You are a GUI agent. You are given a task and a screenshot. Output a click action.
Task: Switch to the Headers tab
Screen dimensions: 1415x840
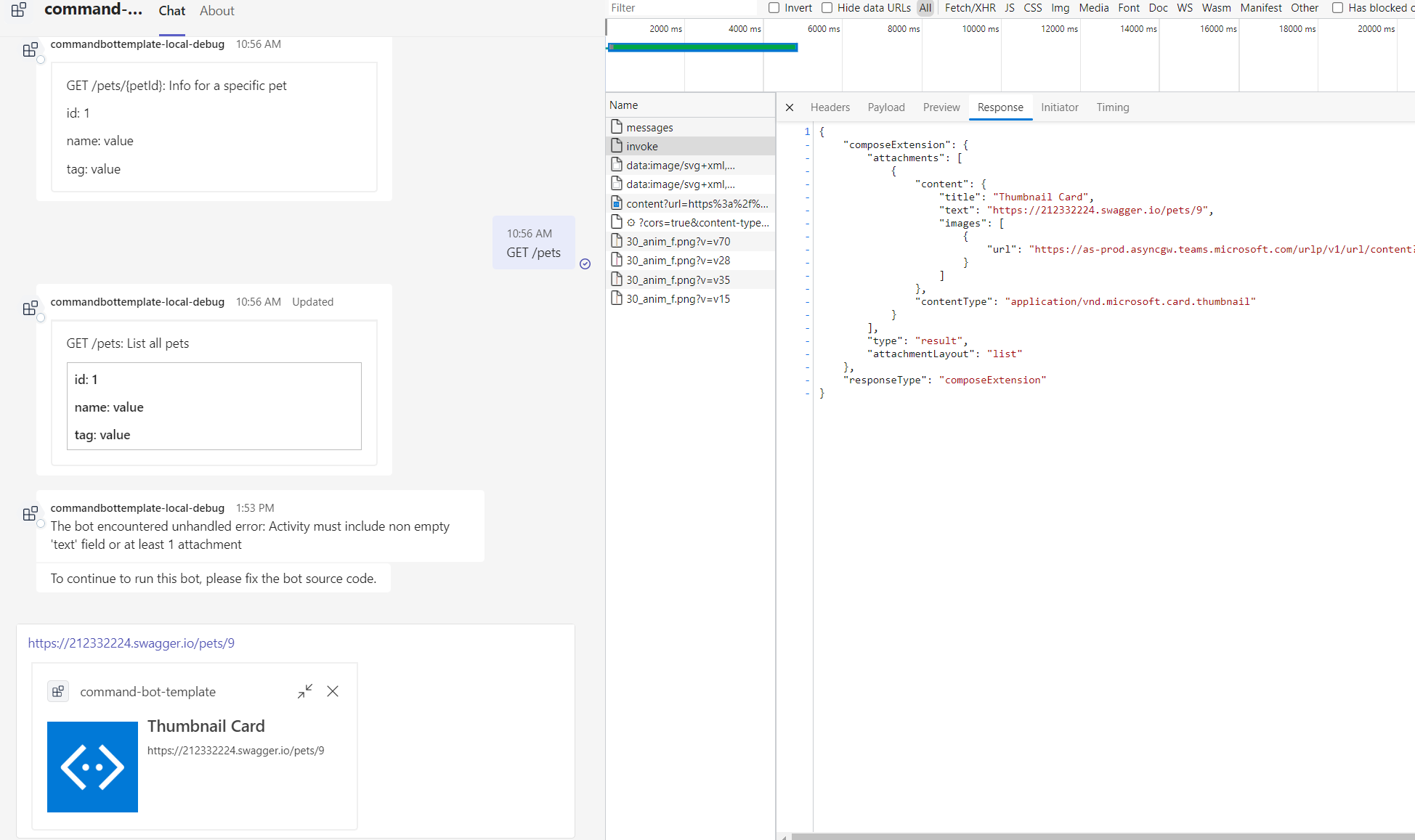click(830, 107)
